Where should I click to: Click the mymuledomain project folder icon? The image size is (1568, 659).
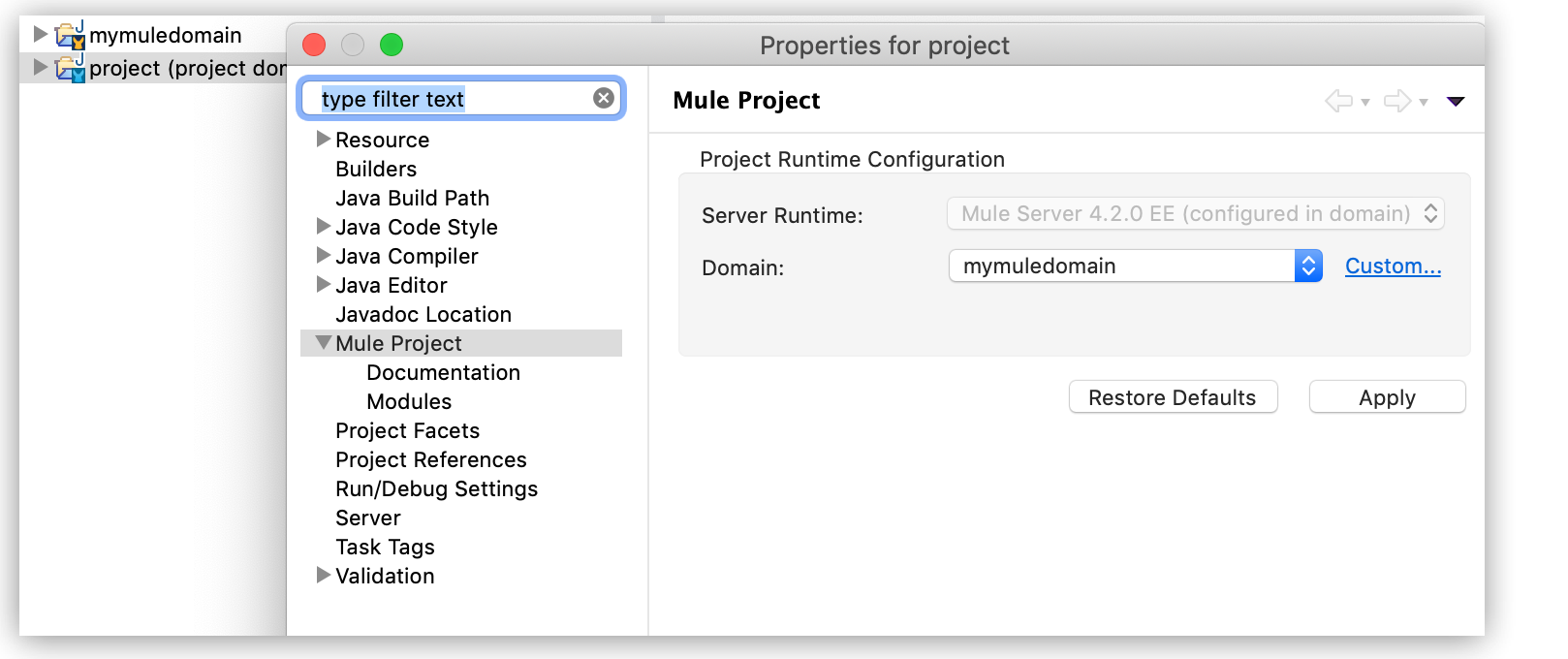click(70, 36)
